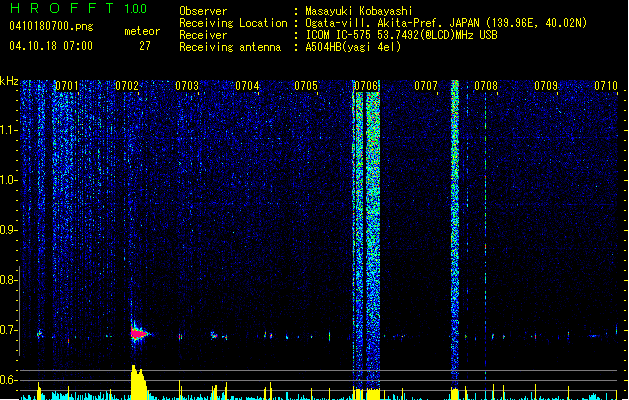This screenshot has width=629, height=400.
Task: Click the 0708 time marker
Action: click(x=486, y=86)
